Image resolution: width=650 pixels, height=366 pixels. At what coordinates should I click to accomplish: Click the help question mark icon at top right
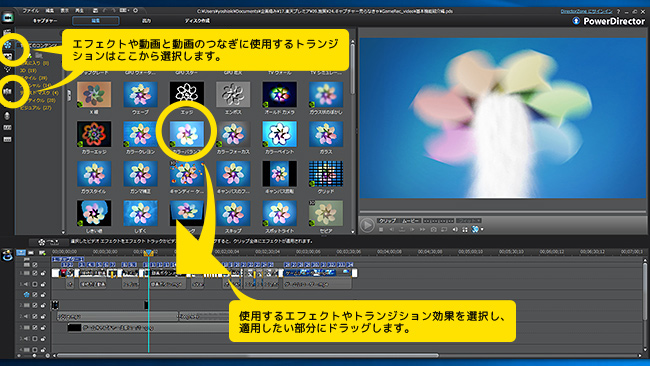[618, 11]
